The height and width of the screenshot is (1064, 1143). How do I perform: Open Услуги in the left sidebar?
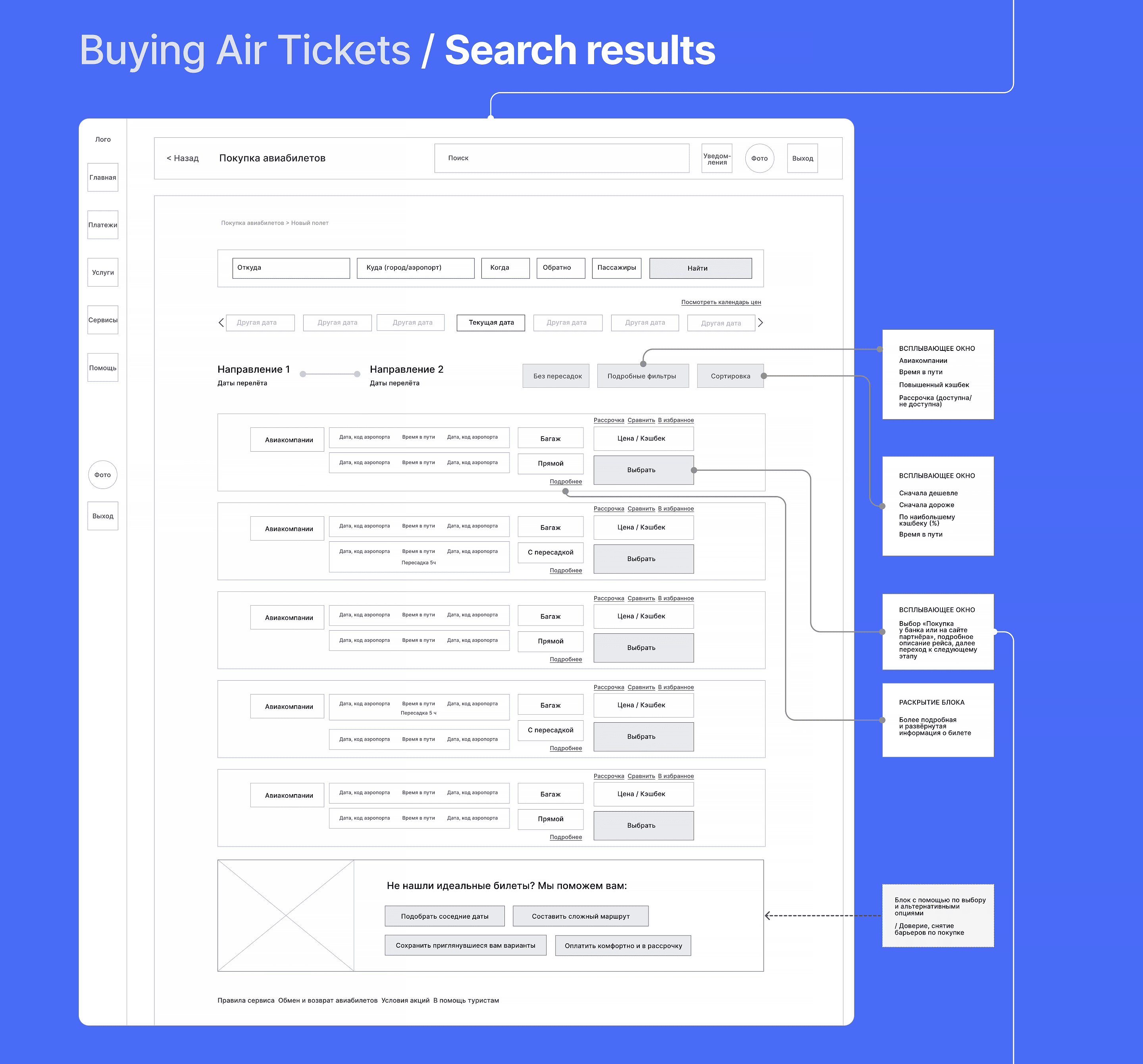(103, 273)
